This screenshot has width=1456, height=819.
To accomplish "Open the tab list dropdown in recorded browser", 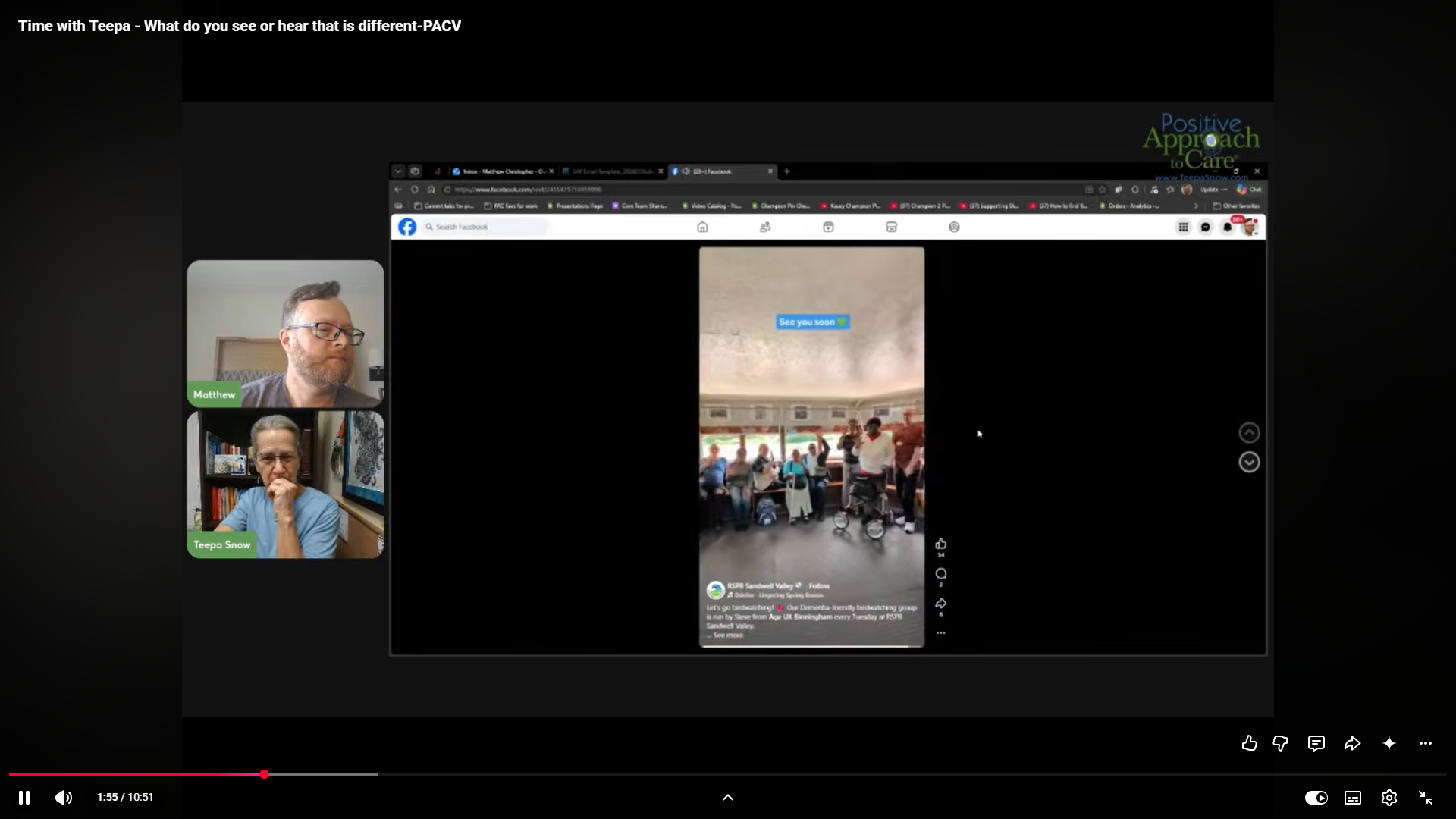I will [398, 171].
